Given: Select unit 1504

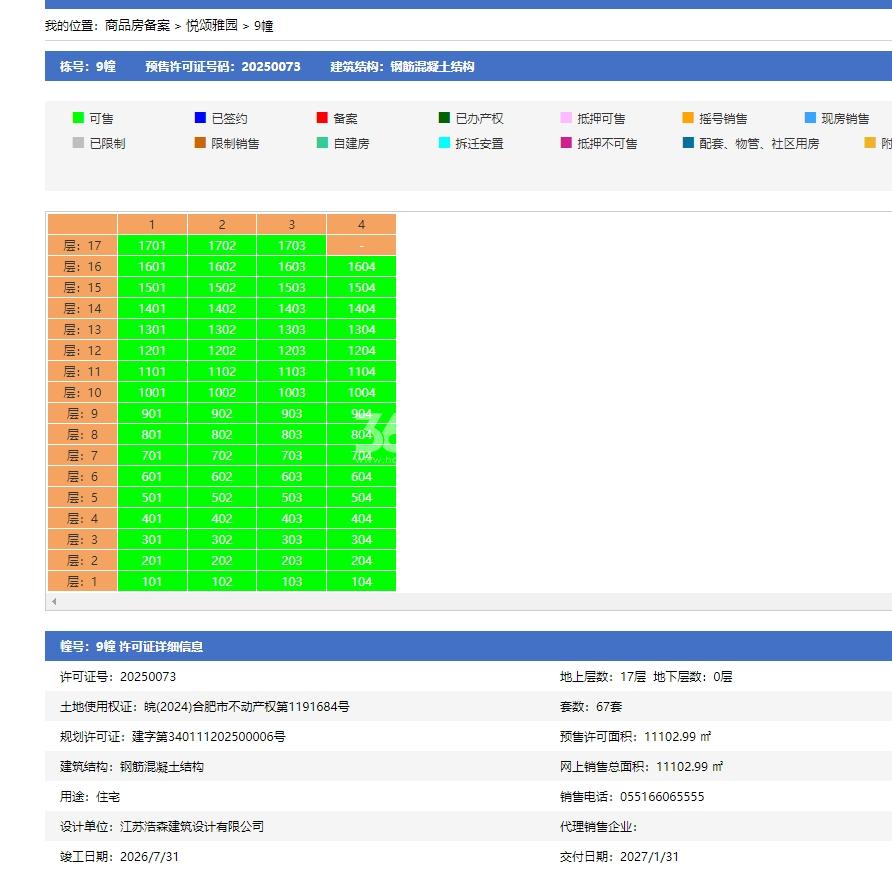Looking at the screenshot, I should pos(361,287).
